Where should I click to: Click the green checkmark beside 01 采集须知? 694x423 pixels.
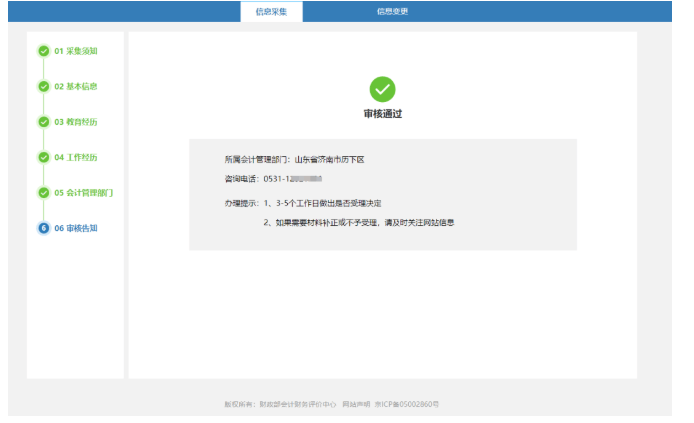(43, 51)
